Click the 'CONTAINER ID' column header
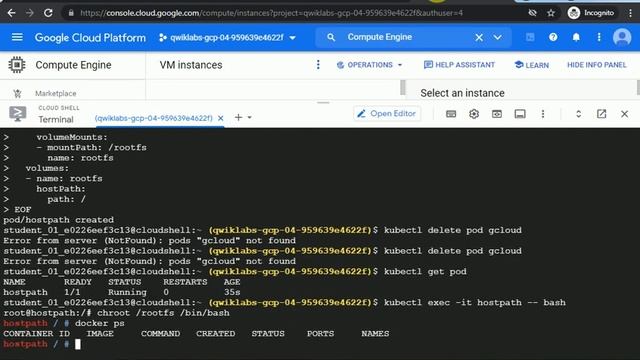 point(36,334)
